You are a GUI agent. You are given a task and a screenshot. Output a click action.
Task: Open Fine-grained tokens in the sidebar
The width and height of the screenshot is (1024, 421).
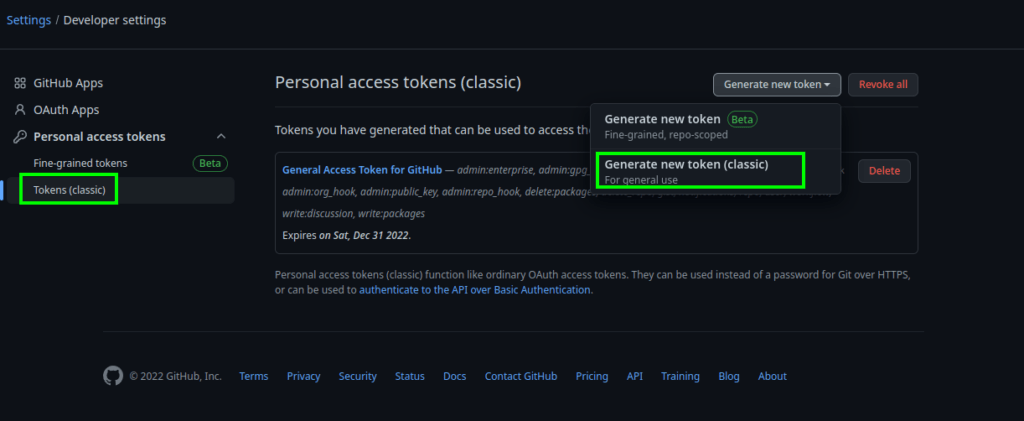[x=80, y=163]
